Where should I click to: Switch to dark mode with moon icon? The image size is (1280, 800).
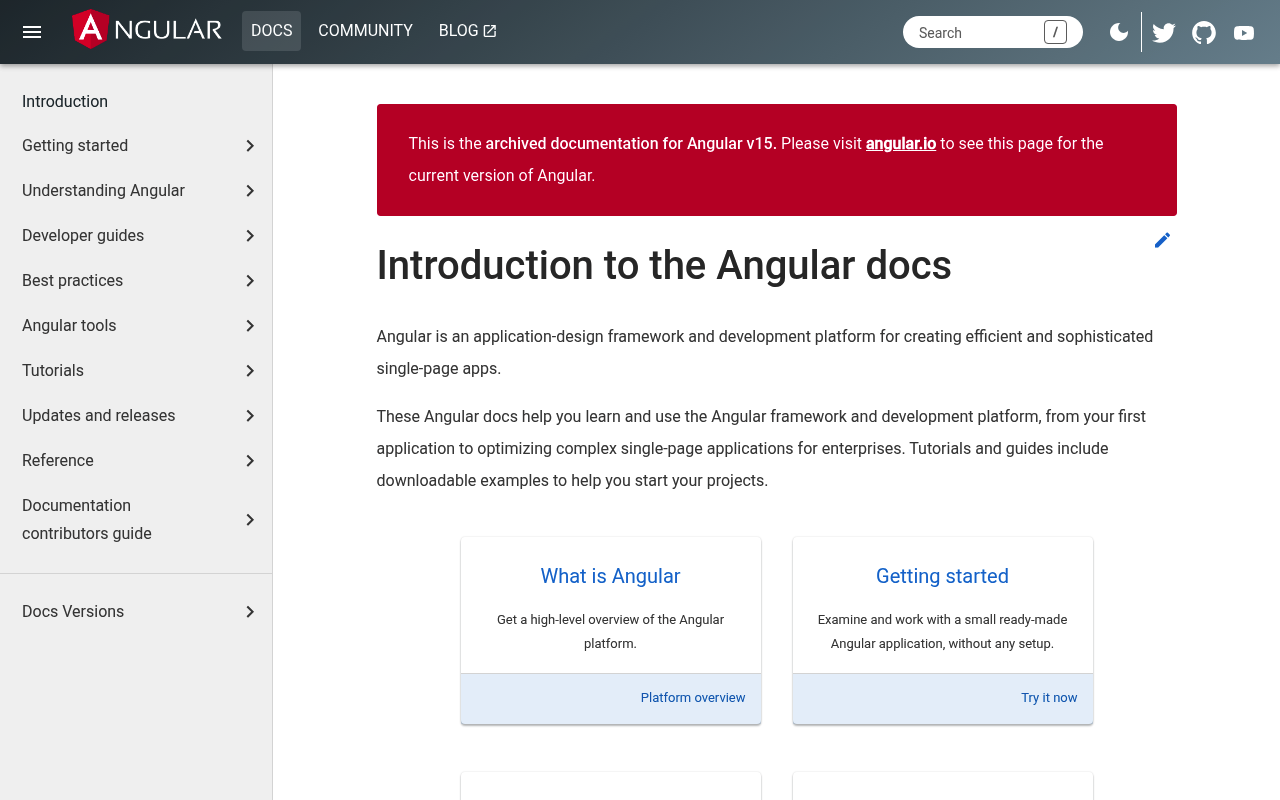point(1119,32)
